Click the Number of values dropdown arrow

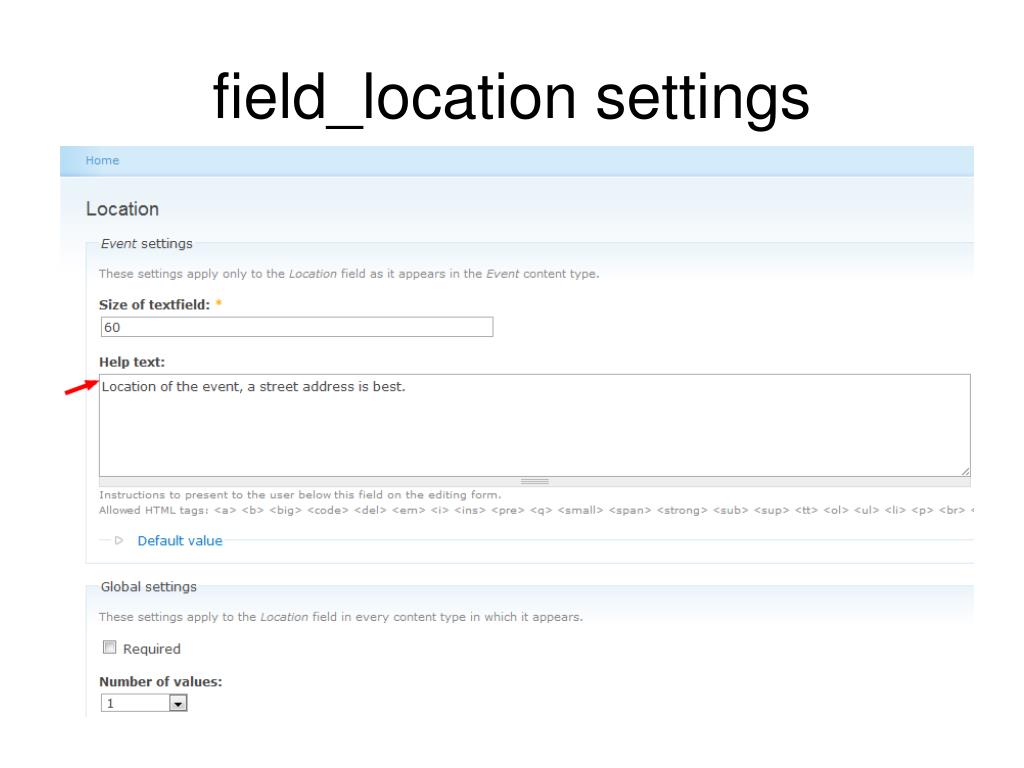click(178, 703)
